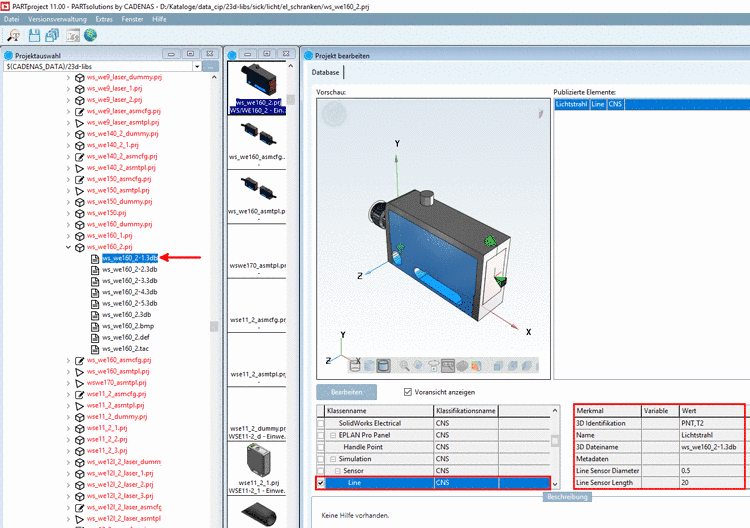Open the Extras menu
Image resolution: width=750 pixels, height=528 pixels.
click(x=104, y=19)
